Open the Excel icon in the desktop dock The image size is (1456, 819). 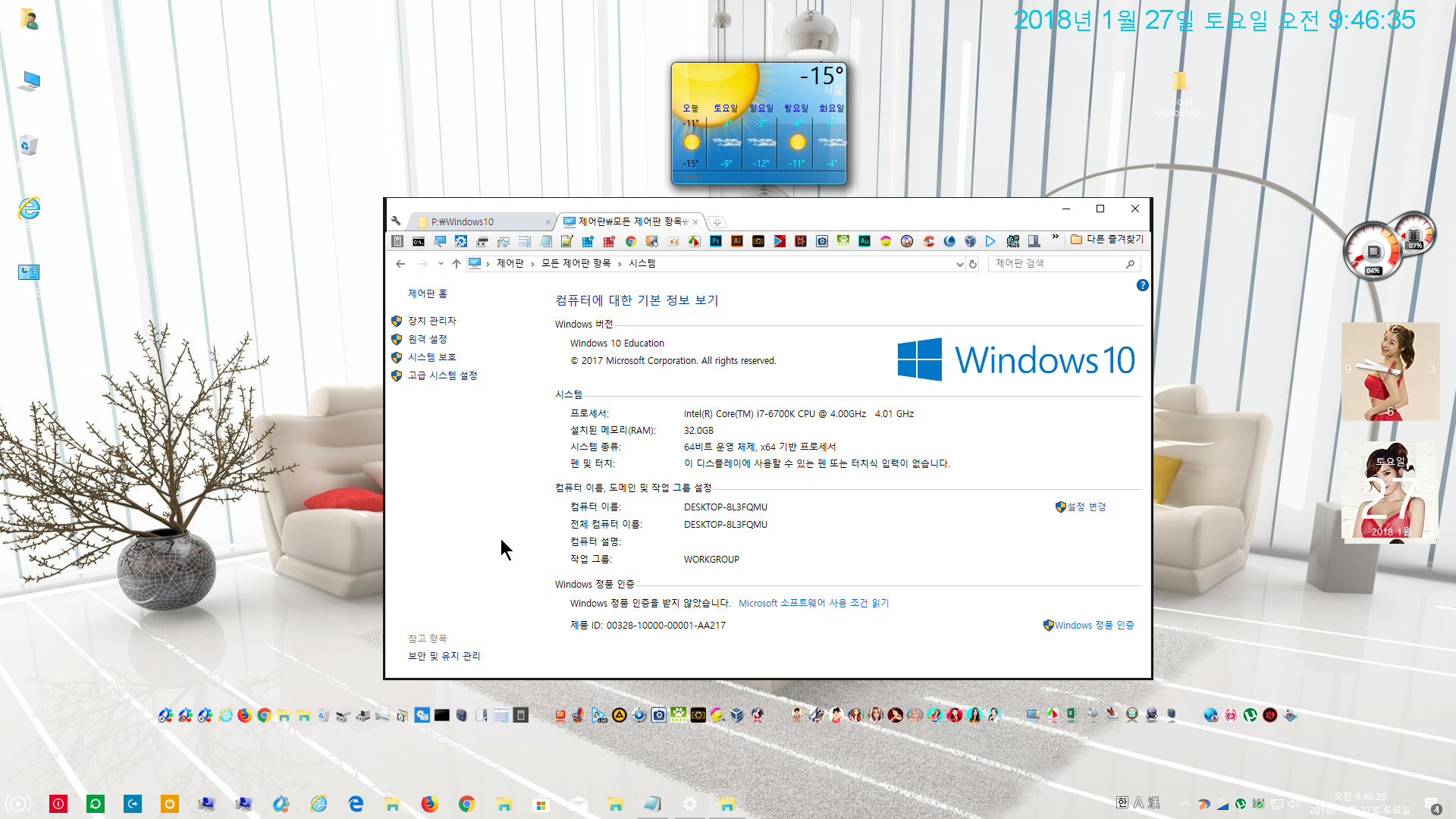[1072, 714]
